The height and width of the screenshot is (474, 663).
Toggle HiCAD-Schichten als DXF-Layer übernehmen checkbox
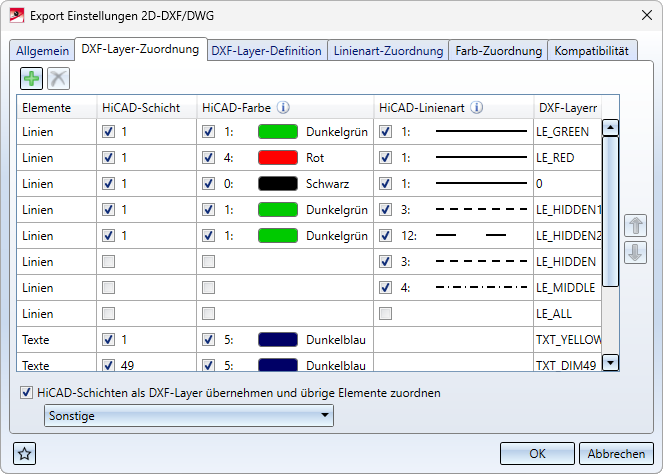26,393
